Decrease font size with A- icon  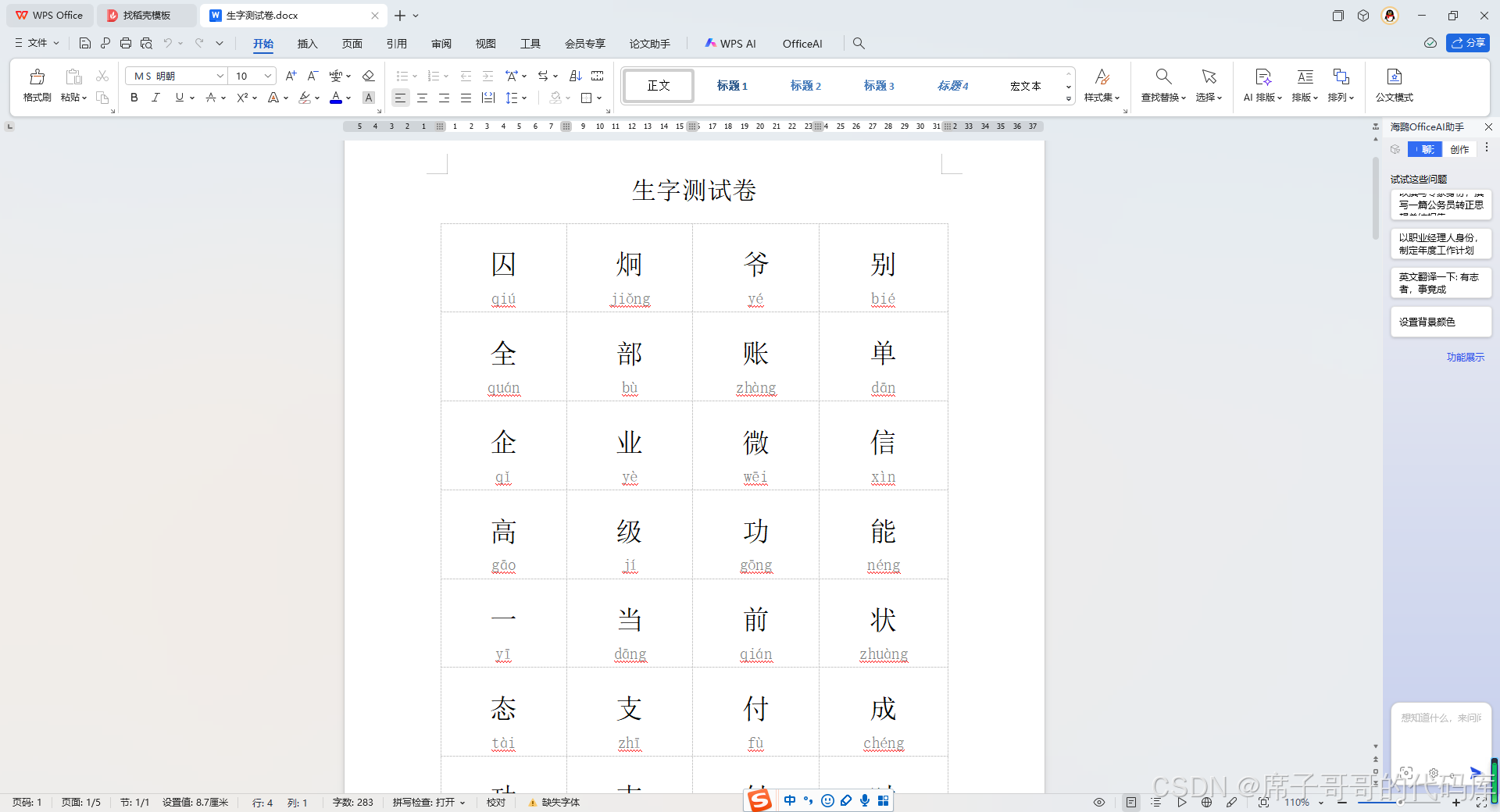coord(312,76)
